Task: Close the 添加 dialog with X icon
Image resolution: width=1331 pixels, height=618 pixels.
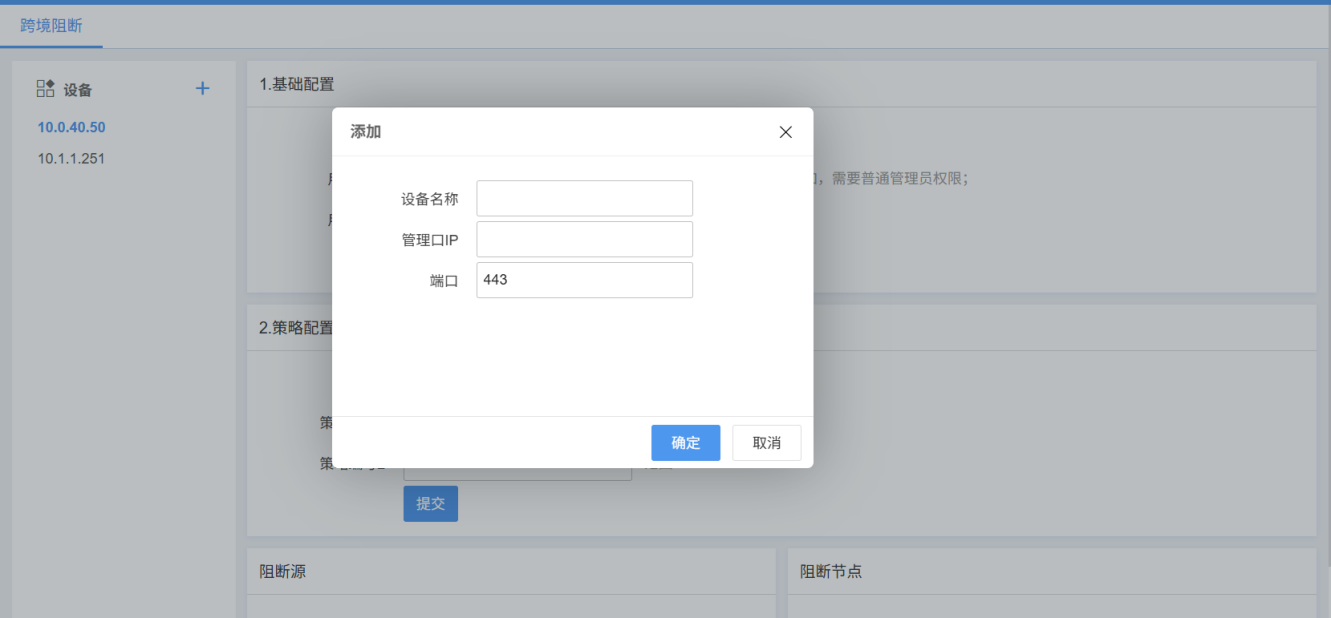Action: click(x=785, y=132)
